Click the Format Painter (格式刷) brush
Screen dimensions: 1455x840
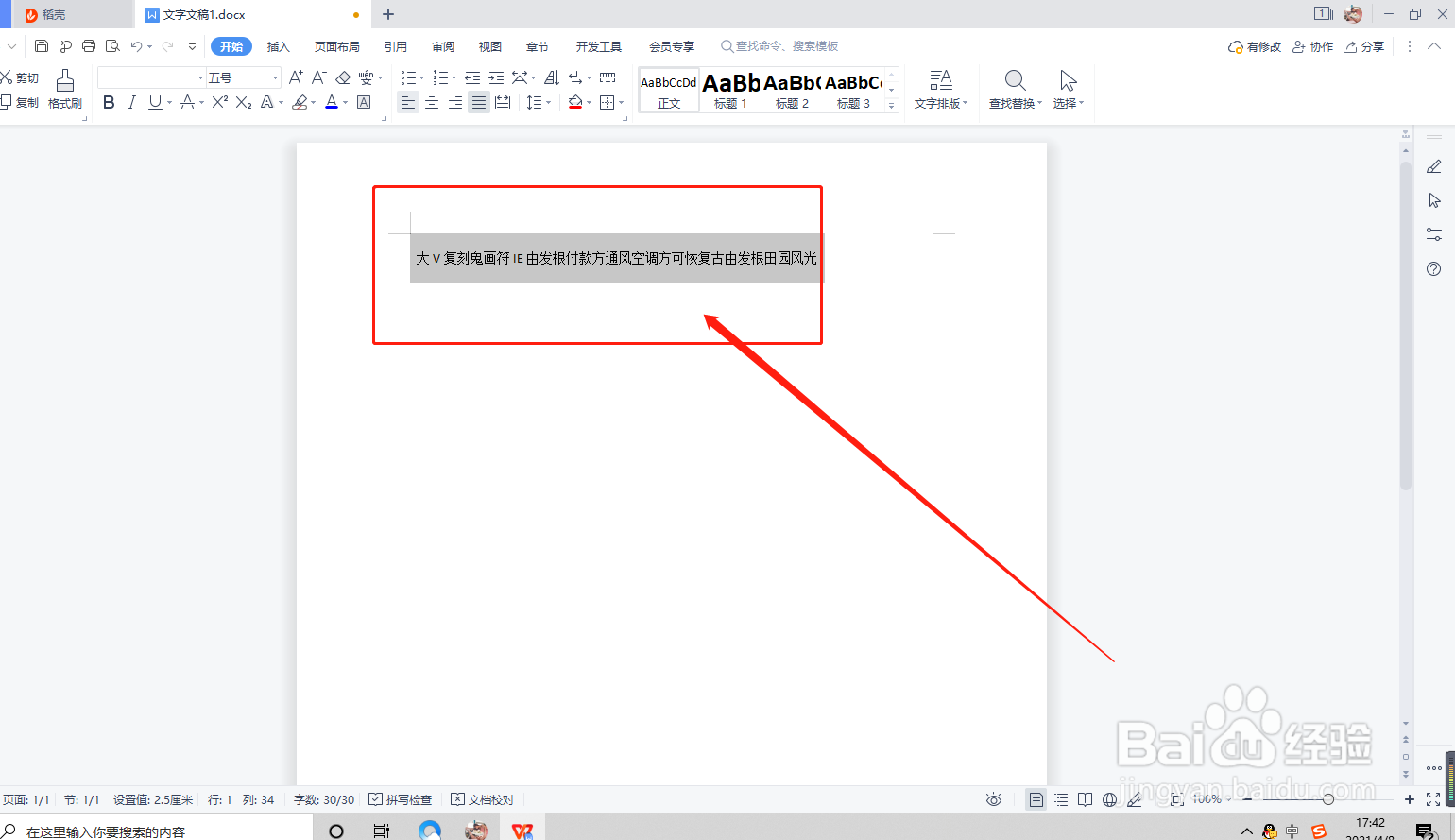point(65,90)
